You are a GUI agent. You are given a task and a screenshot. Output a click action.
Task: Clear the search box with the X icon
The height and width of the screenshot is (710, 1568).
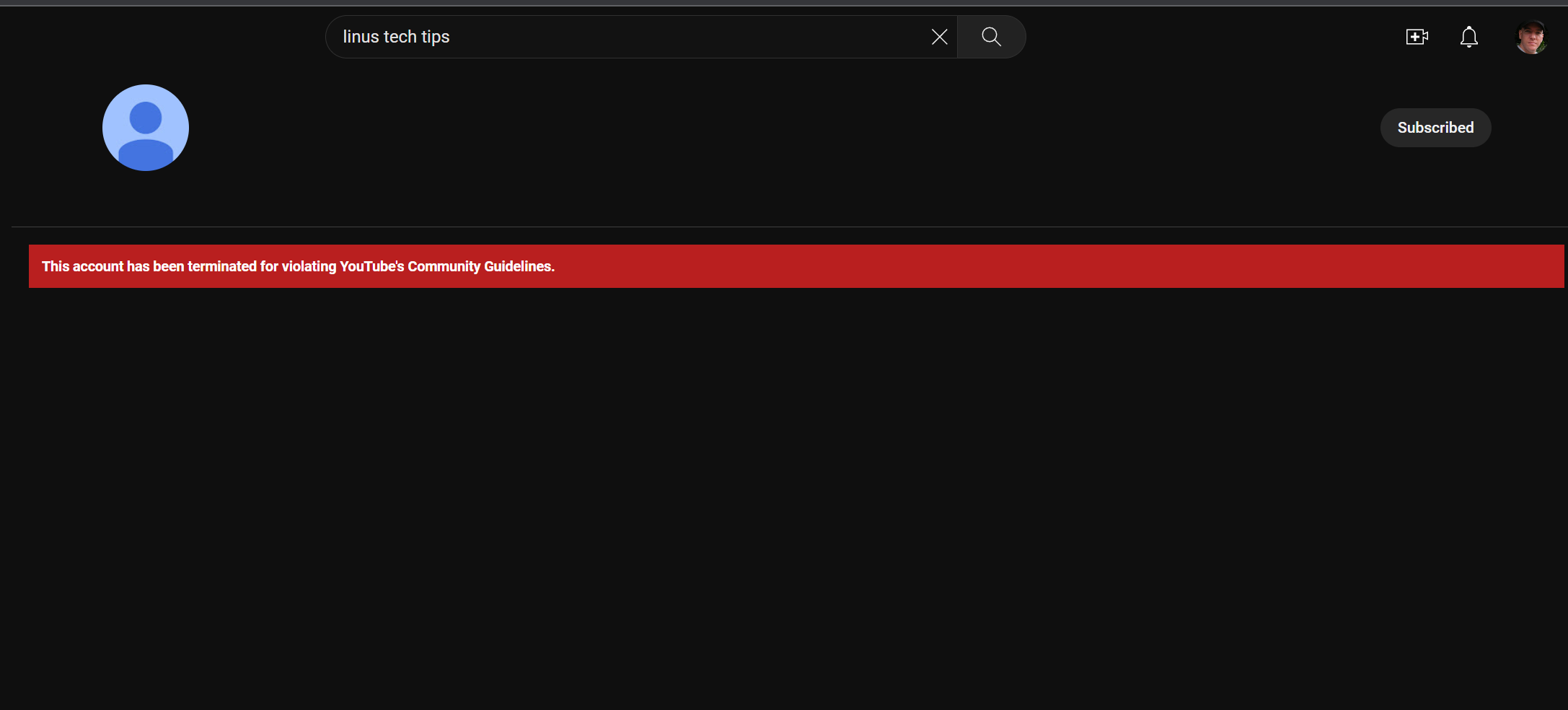pos(939,37)
